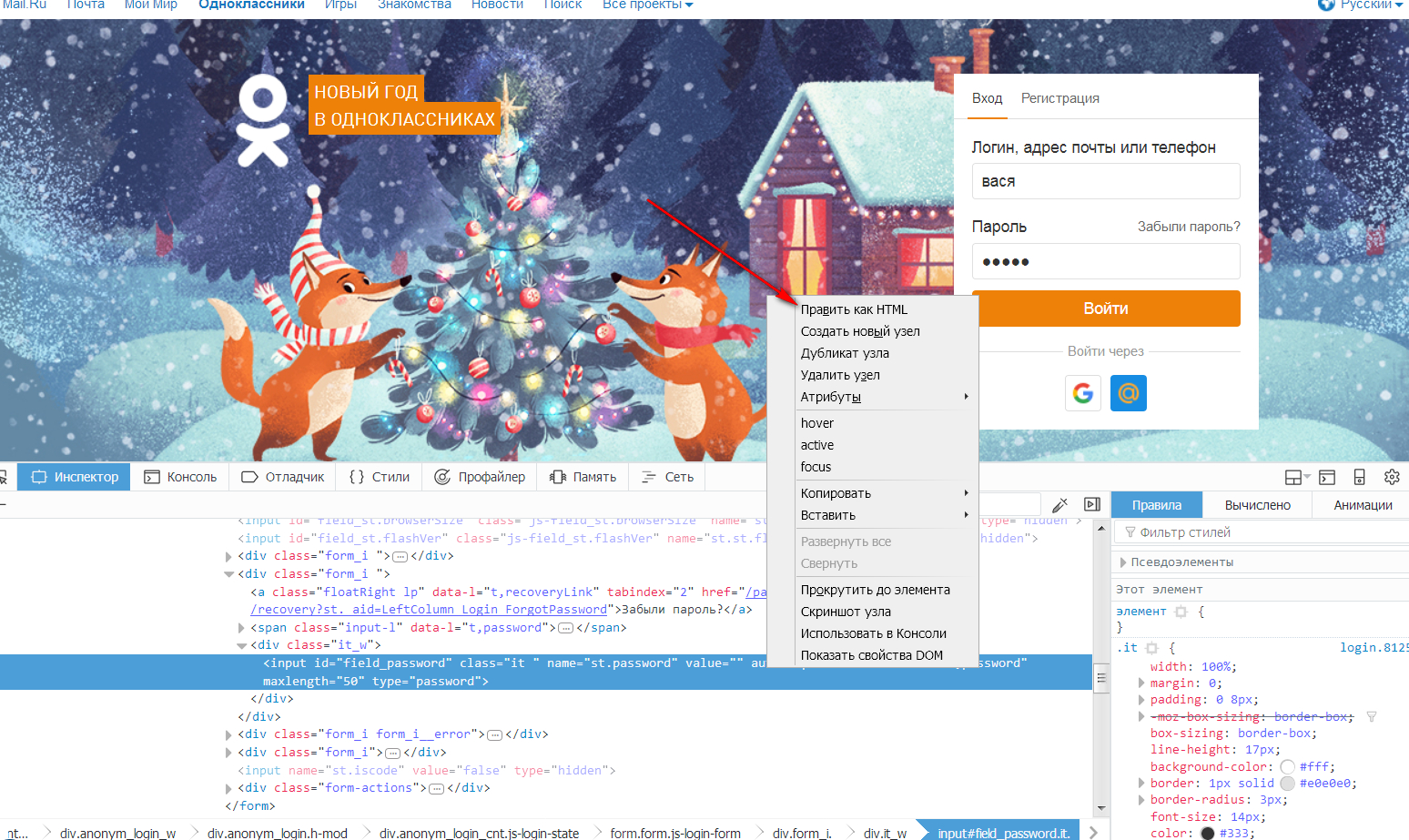Image resolution: width=1409 pixels, height=840 pixels.
Task: Expand the margin property shorthand
Action: pos(1141,683)
